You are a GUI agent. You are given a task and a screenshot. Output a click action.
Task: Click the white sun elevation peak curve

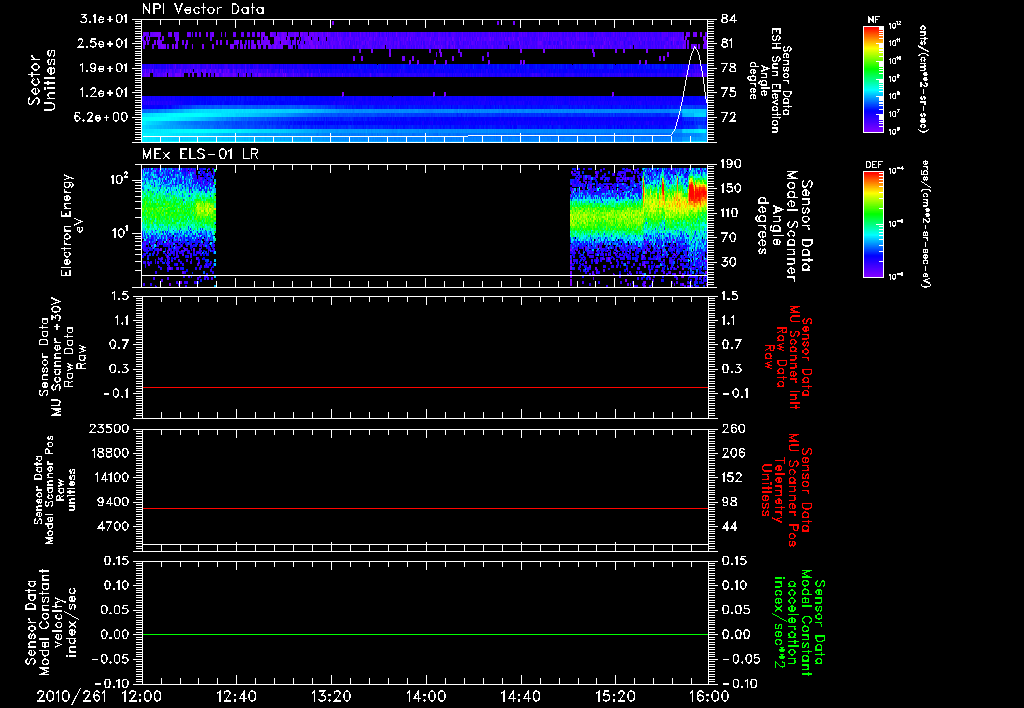[x=694, y=50]
